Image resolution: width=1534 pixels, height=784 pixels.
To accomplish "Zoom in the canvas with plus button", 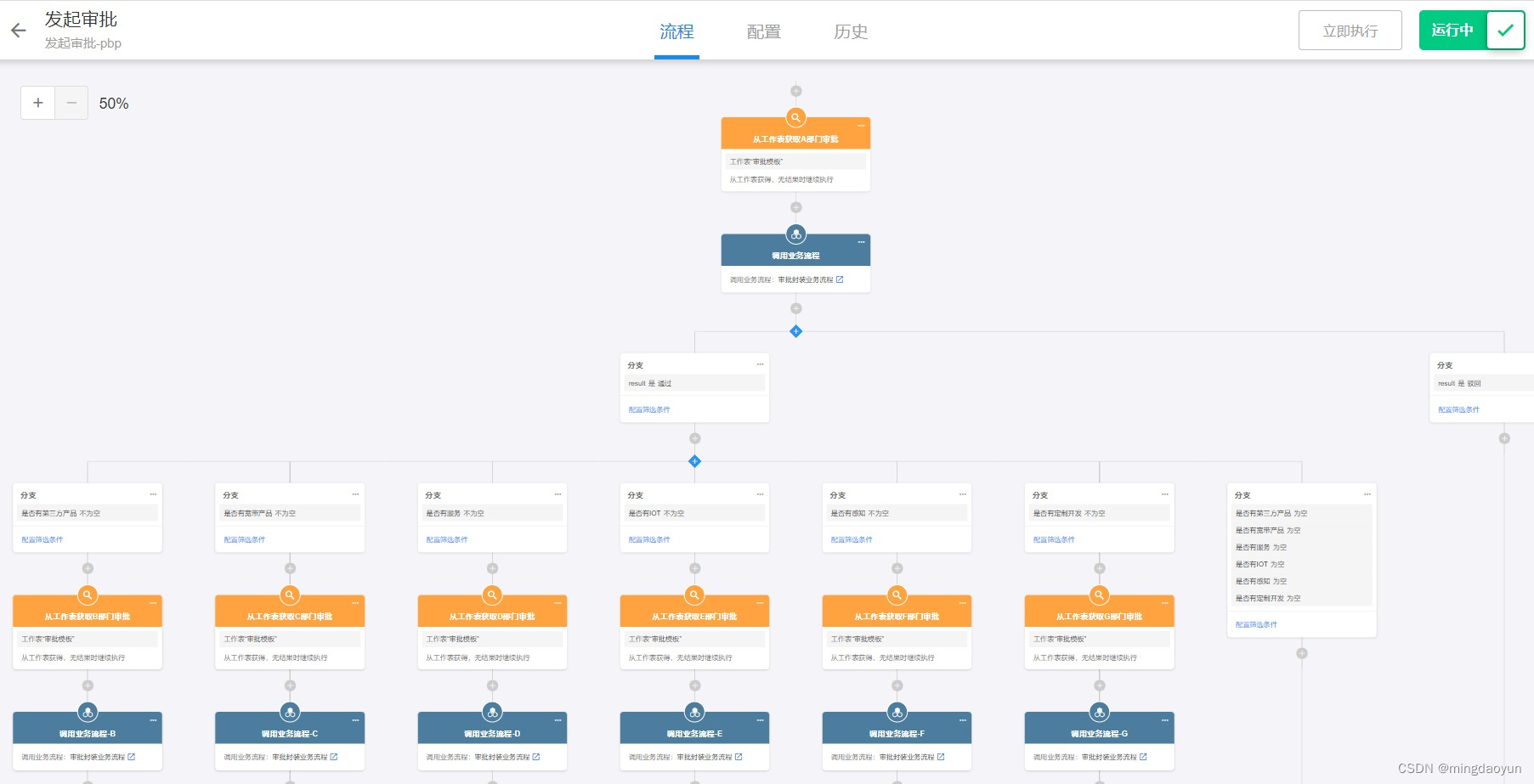I will (37, 103).
